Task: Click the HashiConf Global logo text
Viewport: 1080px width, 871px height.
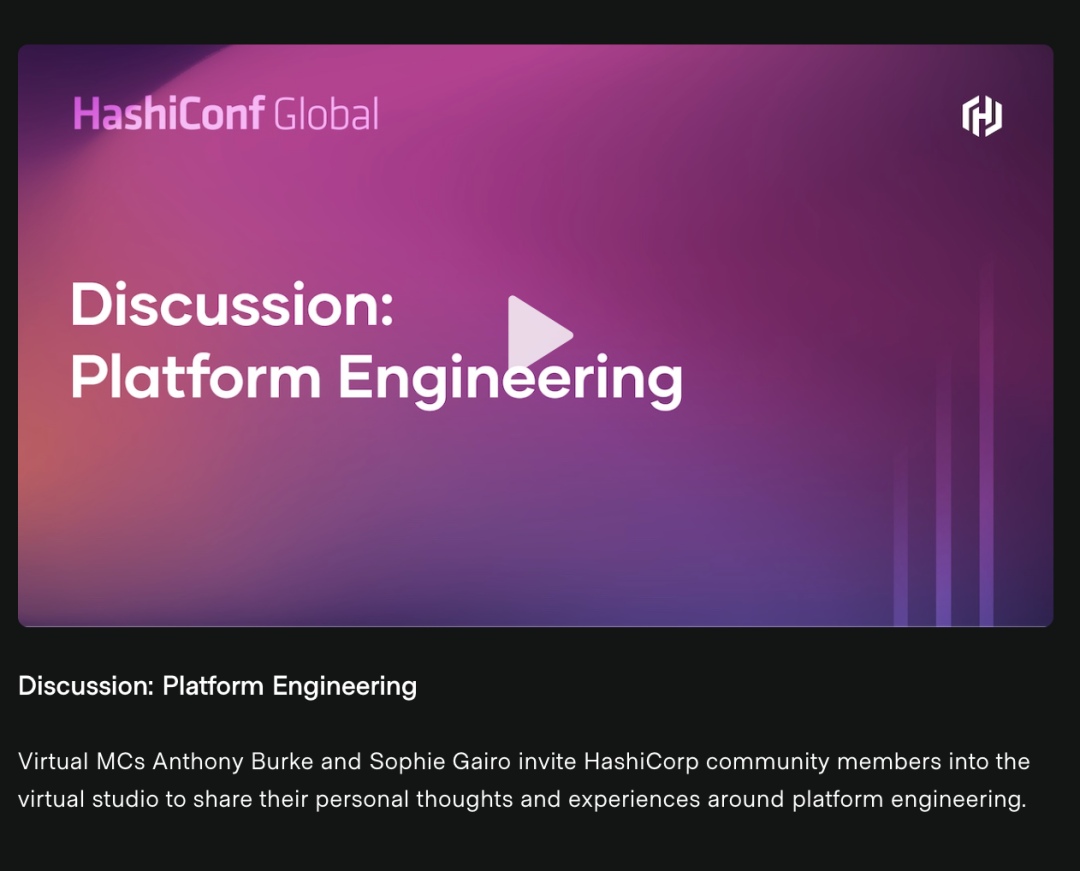Action: click(x=226, y=114)
